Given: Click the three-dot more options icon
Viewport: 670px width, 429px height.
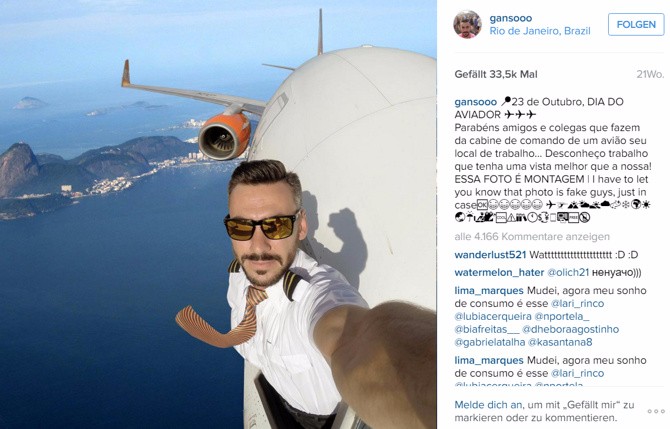Looking at the screenshot, I should 656,411.
